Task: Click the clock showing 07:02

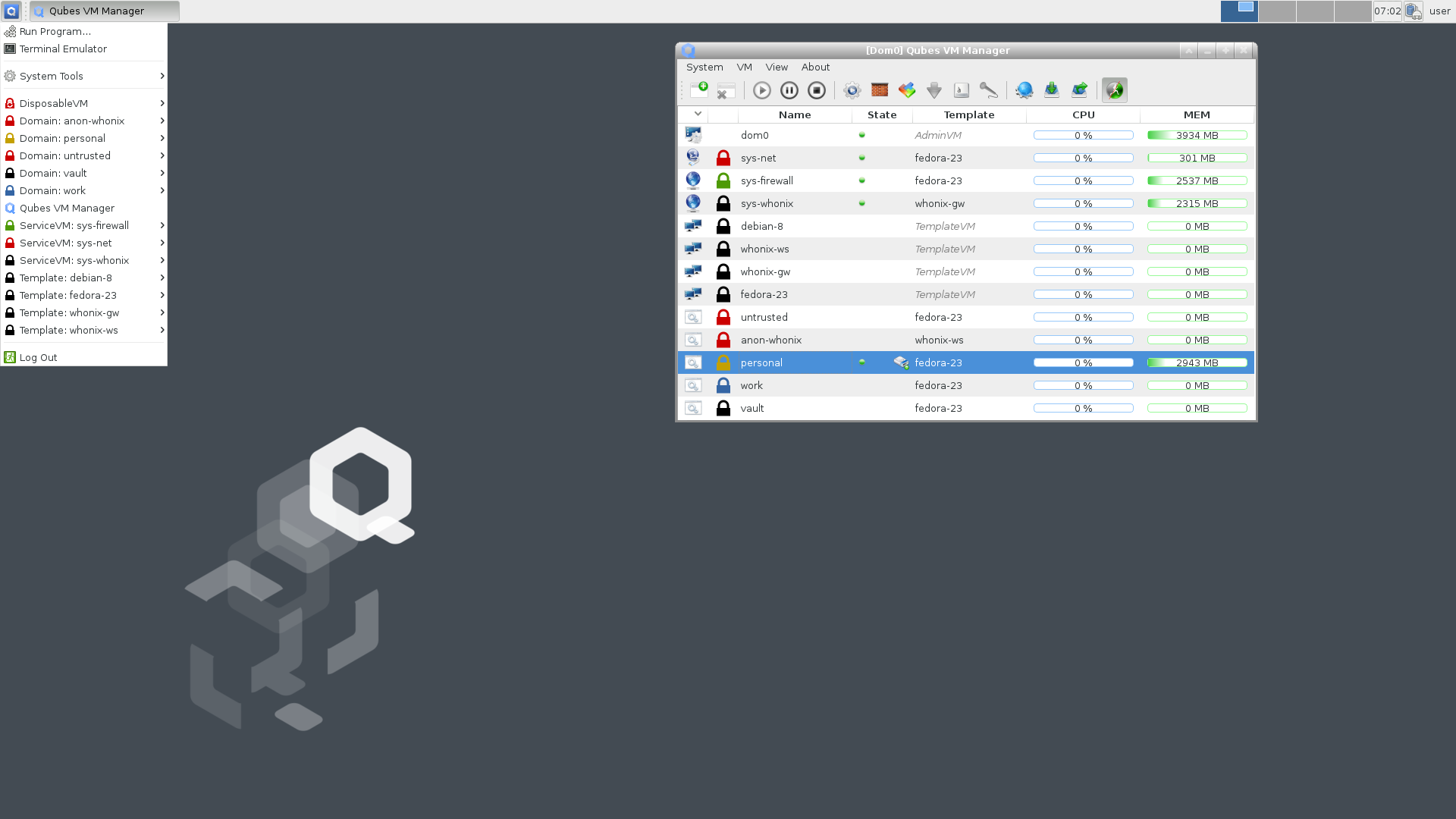Action: pos(1387,11)
